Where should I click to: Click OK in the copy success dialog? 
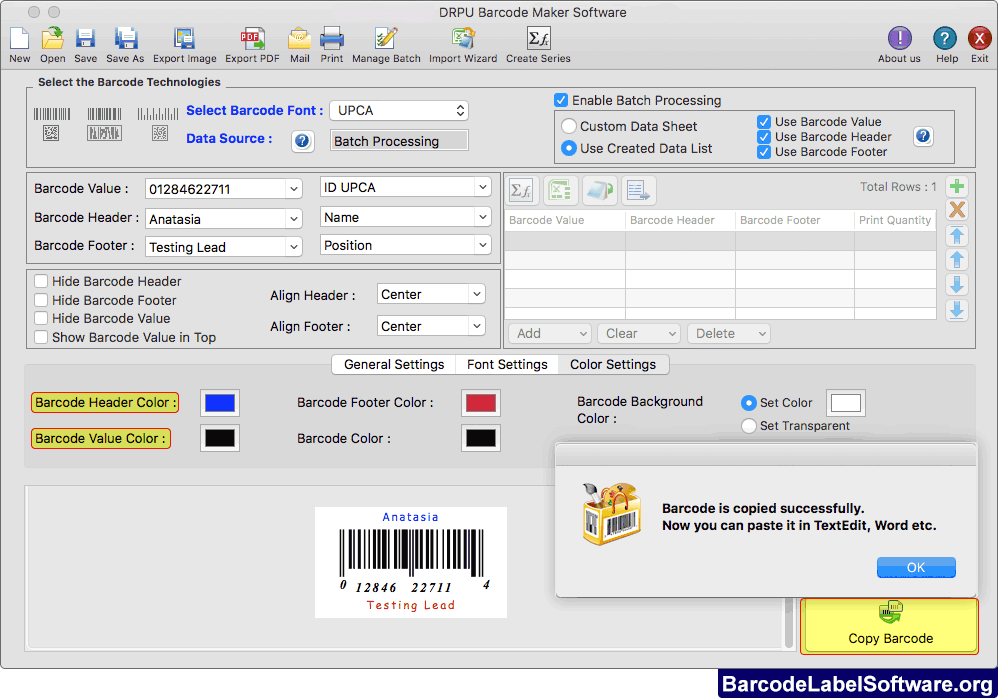(916, 567)
